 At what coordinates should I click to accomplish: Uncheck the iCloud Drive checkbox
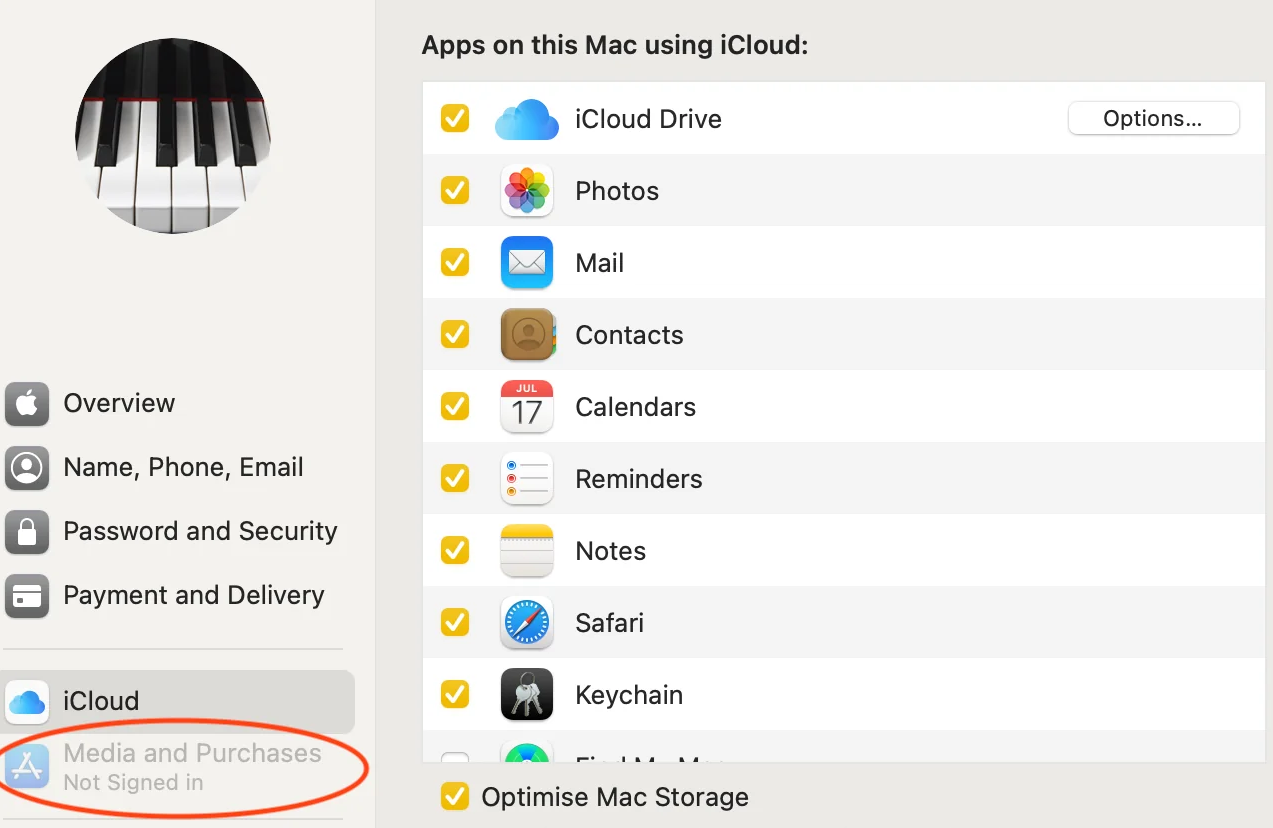coord(455,119)
